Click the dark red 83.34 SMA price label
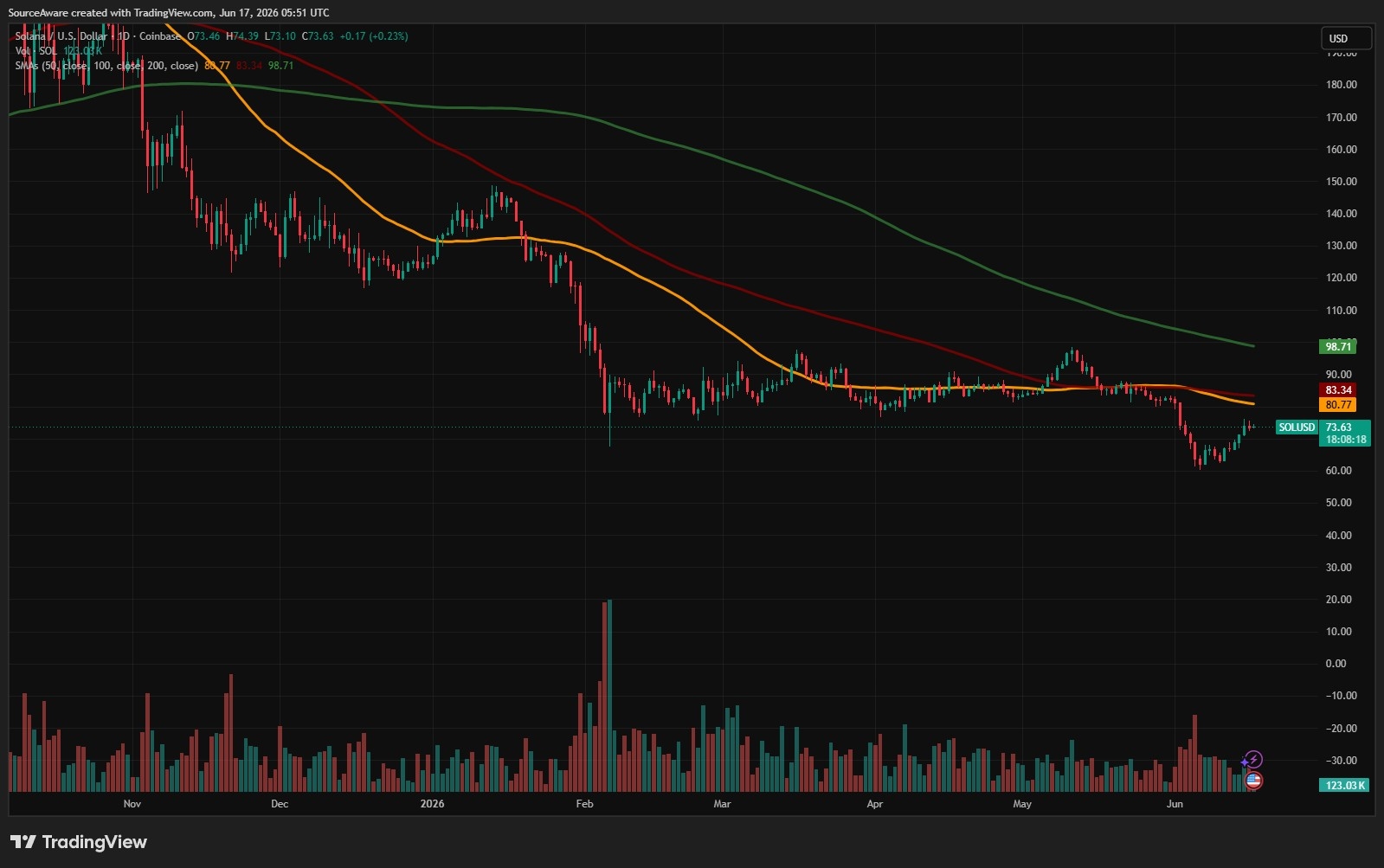 coord(1337,390)
